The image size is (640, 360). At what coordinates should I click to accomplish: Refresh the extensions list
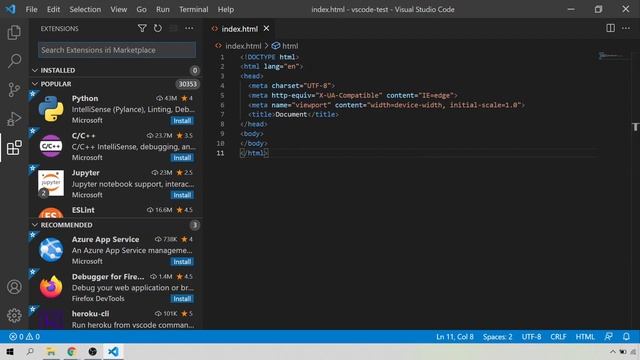[158, 28]
